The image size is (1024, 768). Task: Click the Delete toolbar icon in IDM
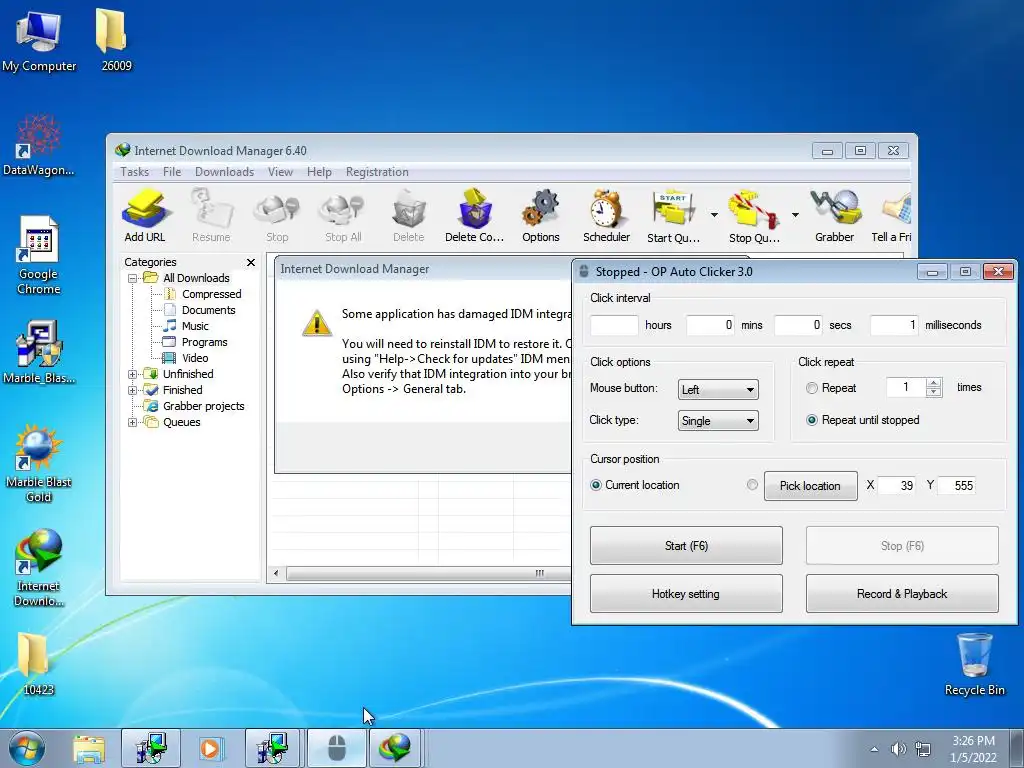409,216
